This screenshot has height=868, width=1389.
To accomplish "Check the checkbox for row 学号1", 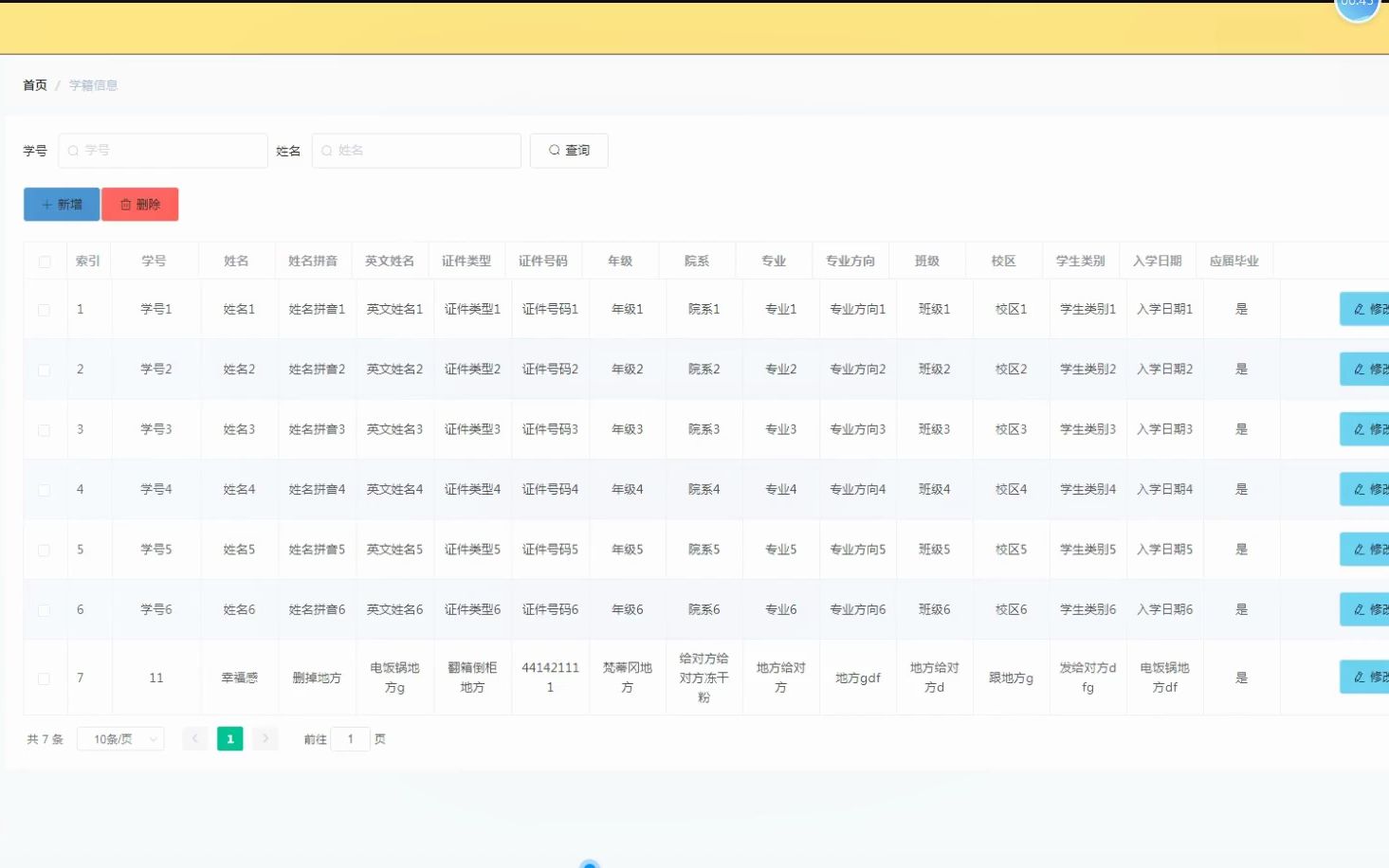I will (45, 310).
